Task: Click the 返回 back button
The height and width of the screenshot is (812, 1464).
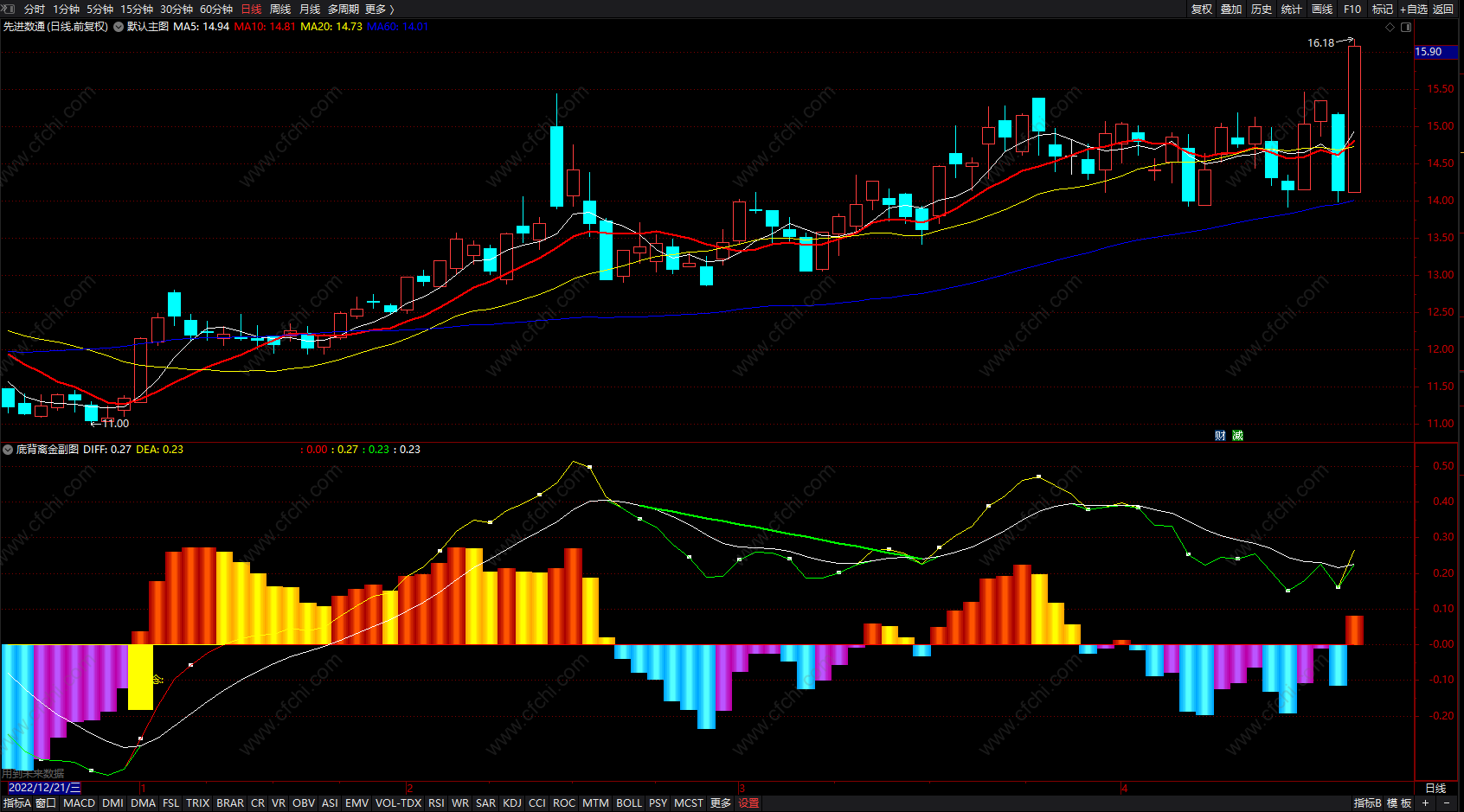Action: [x=1443, y=9]
